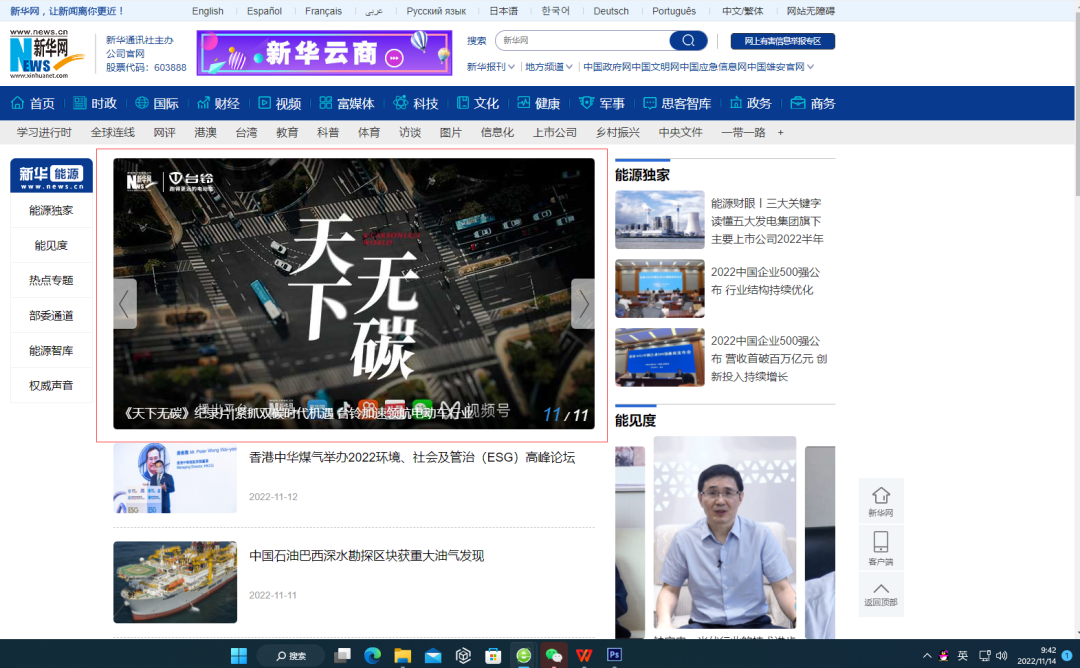The image size is (1080, 668).
Task: Click the search magnifier button
Action: coord(688,41)
